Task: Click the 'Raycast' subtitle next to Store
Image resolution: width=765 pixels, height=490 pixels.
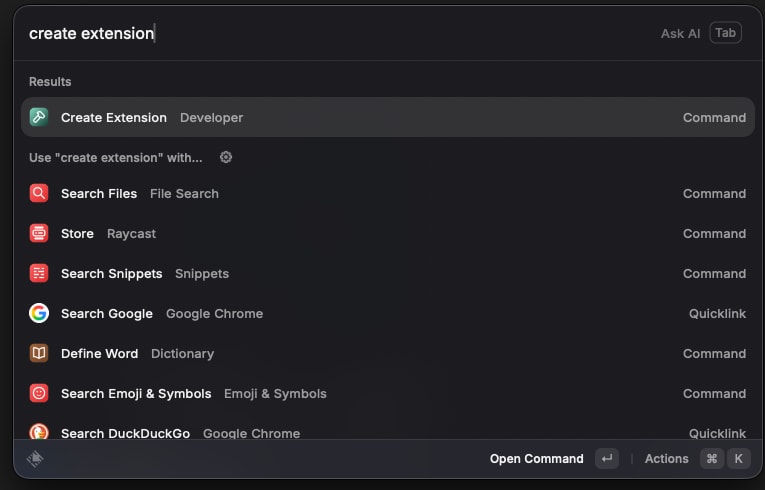Action: click(131, 234)
